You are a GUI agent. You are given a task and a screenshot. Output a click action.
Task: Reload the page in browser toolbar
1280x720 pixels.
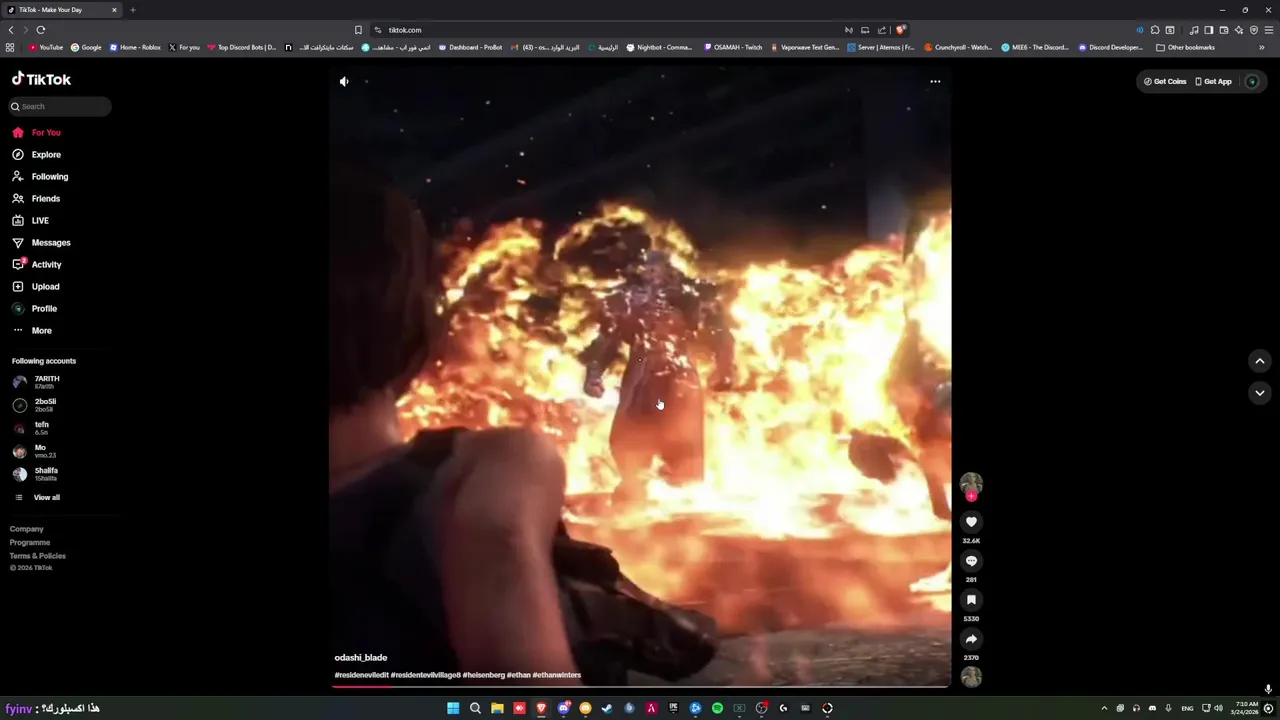point(40,30)
